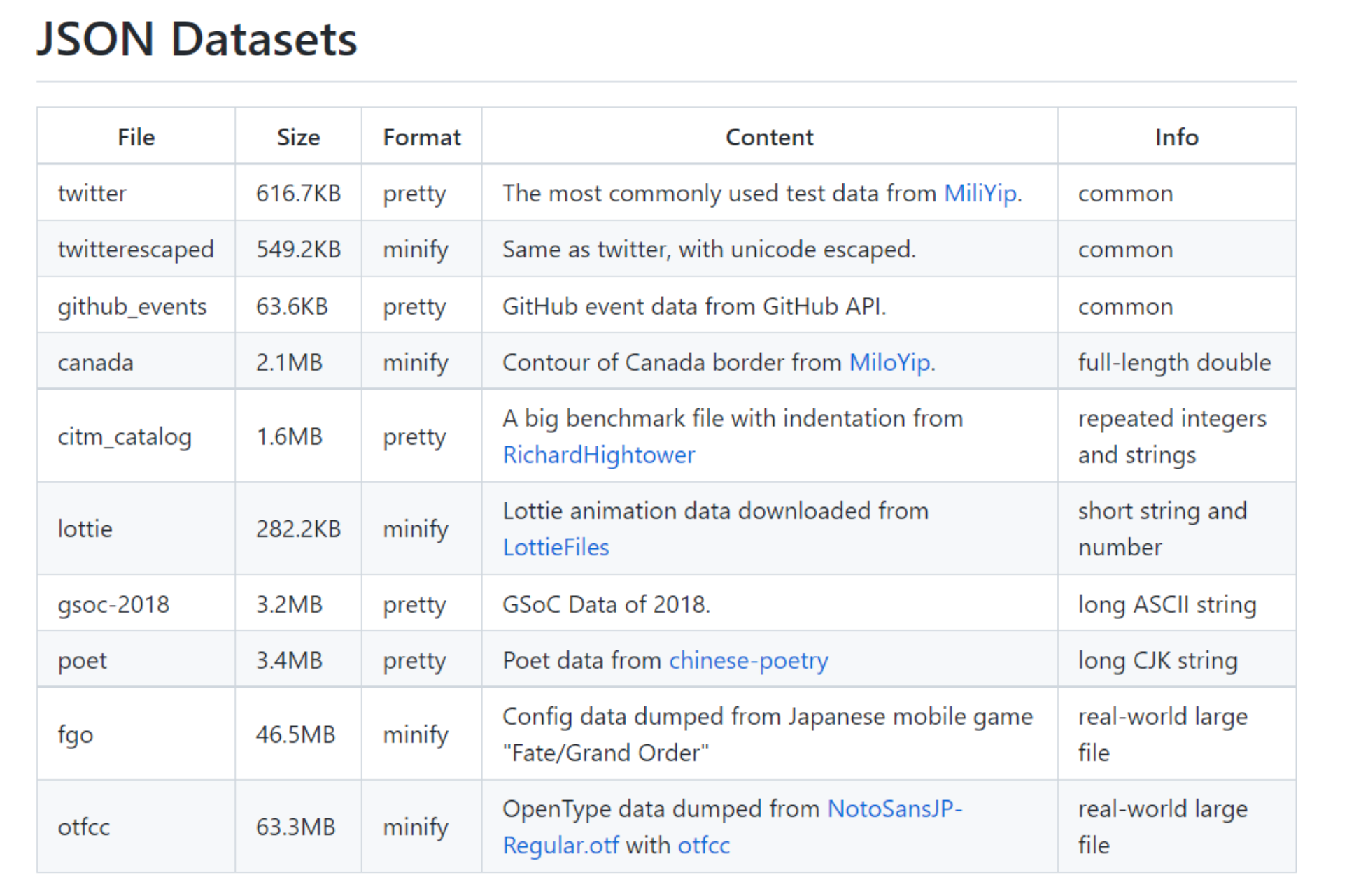
Task: Follow the RichardHightower link
Action: point(598,455)
